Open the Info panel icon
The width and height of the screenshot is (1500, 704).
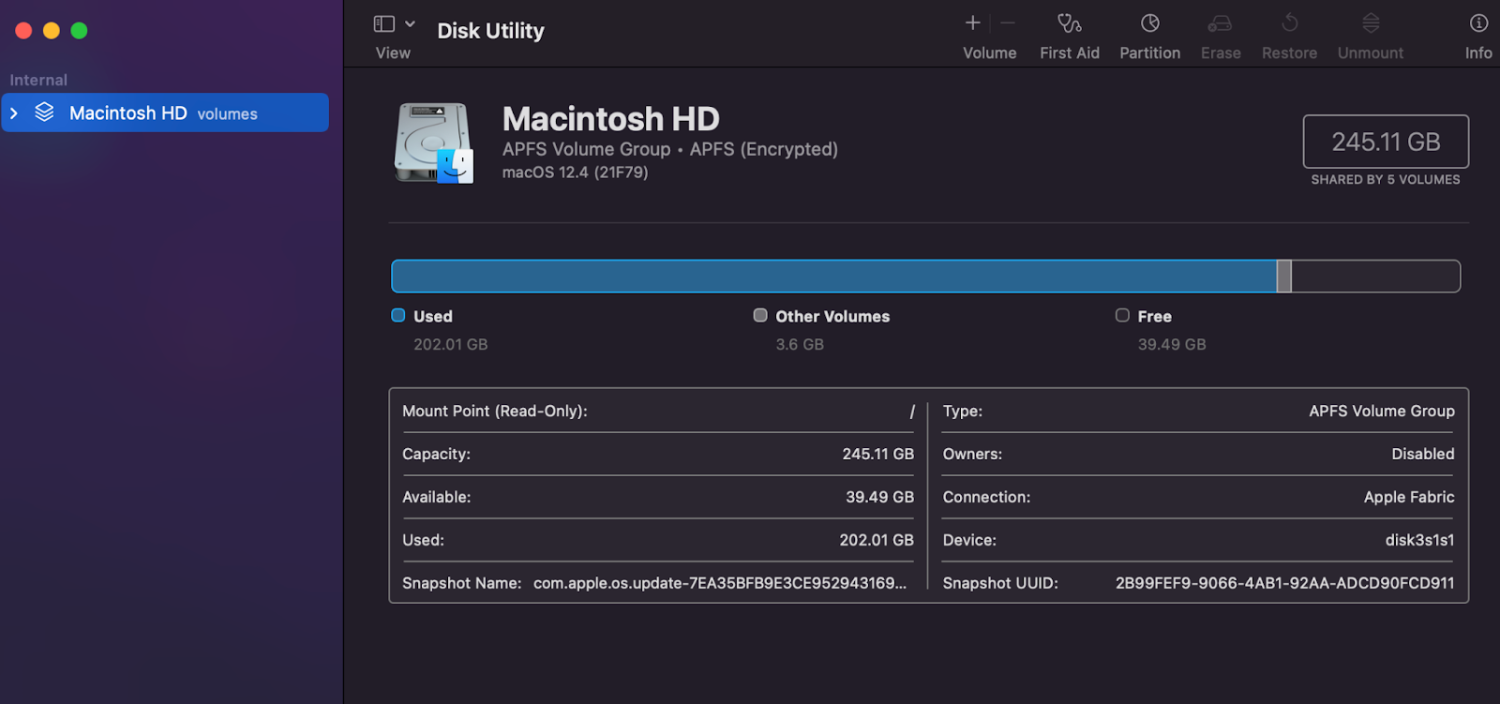[1478, 24]
